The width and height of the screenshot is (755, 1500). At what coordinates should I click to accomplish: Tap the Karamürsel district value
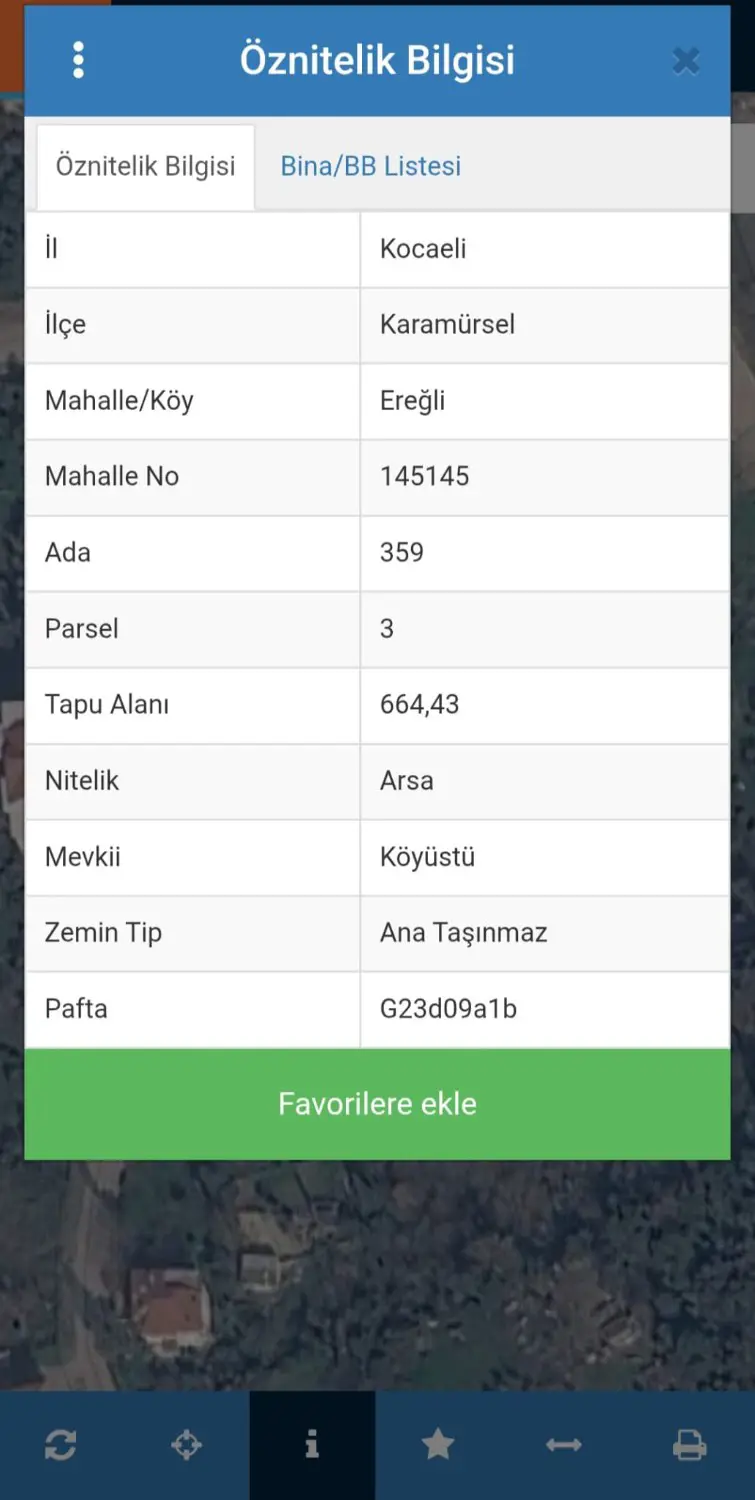(x=447, y=324)
